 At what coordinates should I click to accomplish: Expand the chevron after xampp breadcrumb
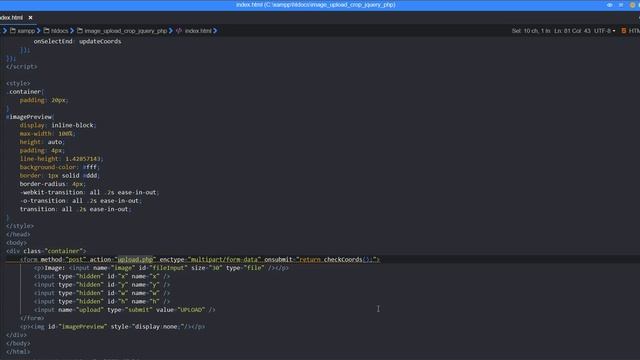tap(39, 31)
